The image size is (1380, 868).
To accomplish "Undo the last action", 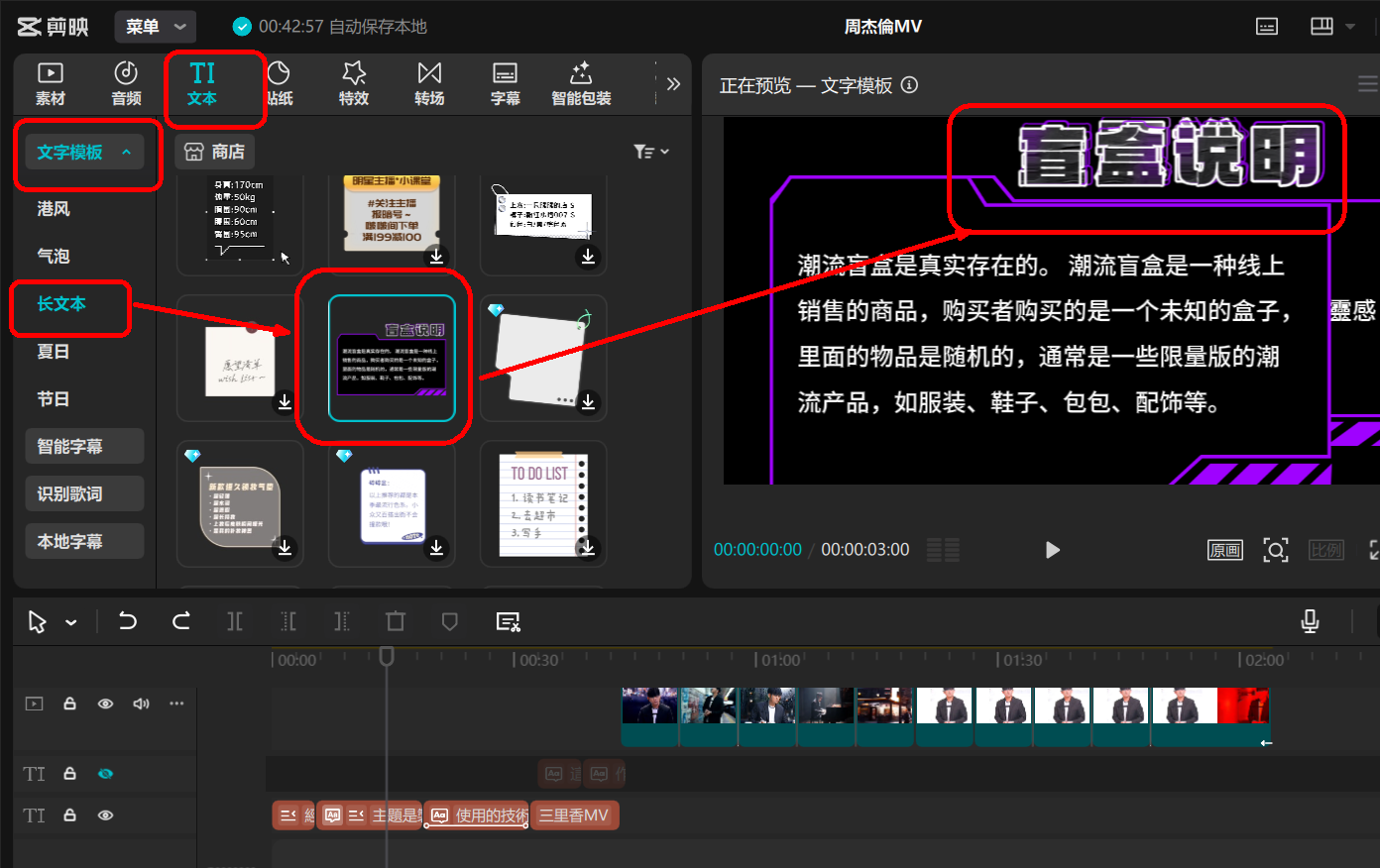I will pos(128,621).
